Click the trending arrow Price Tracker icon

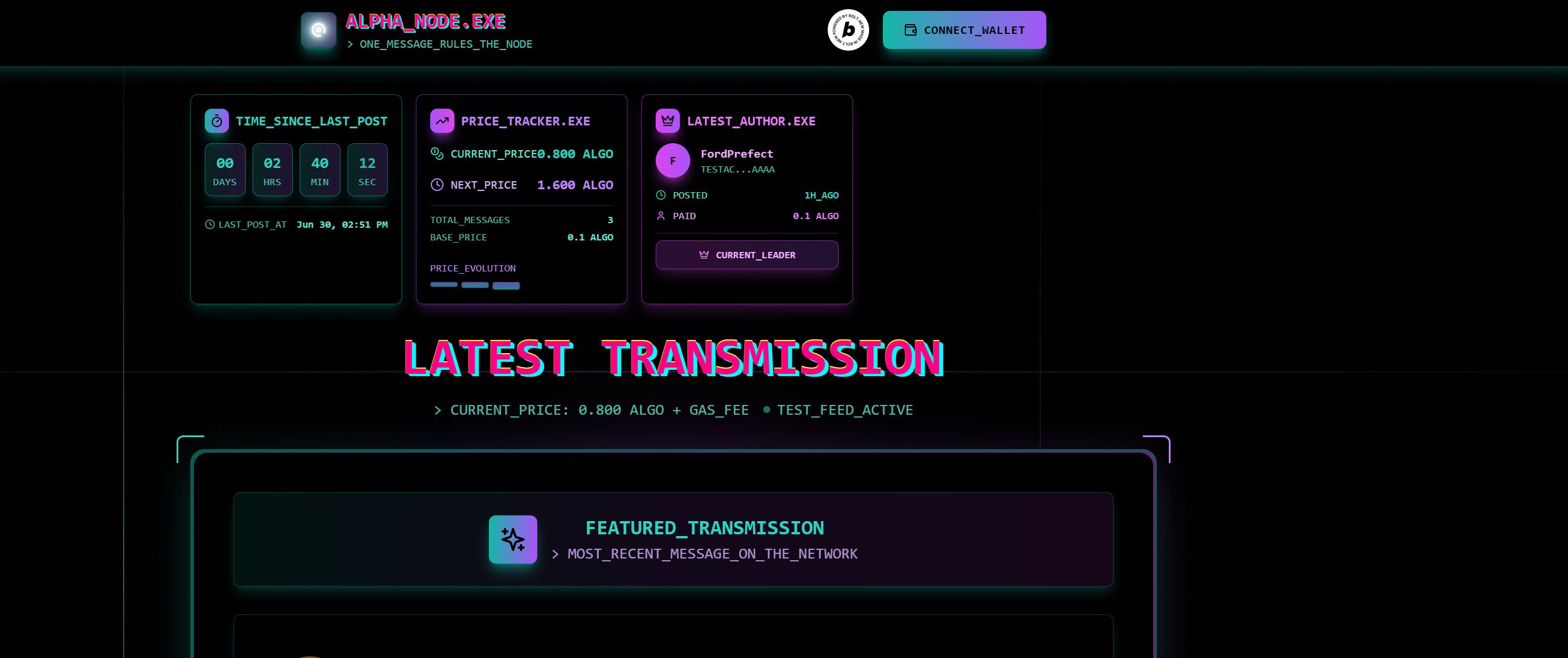tap(442, 121)
